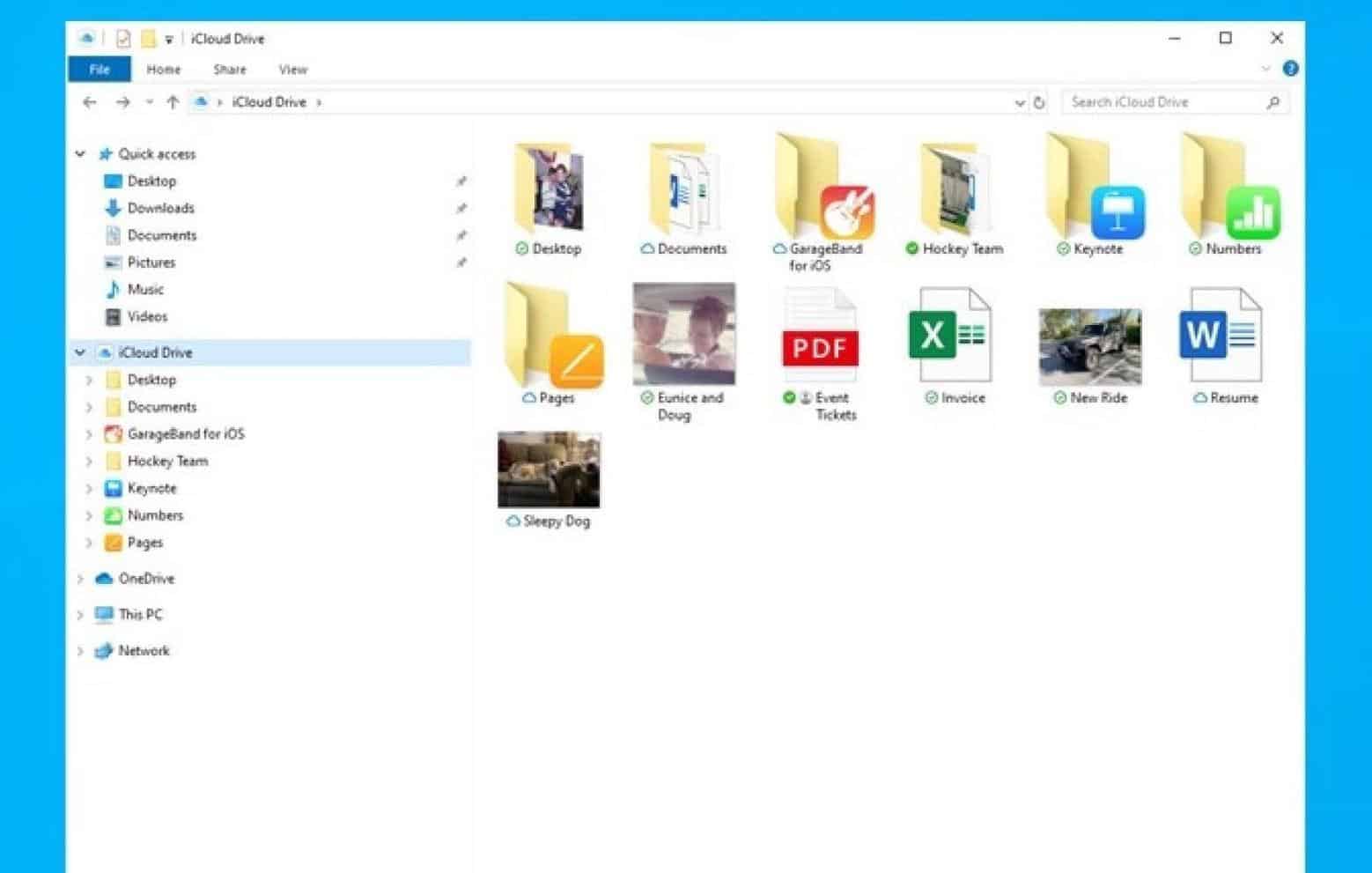This screenshot has height=873, width=1372.
Task: Refresh the iCloud Drive folder view
Action: pyautogui.click(x=1039, y=103)
